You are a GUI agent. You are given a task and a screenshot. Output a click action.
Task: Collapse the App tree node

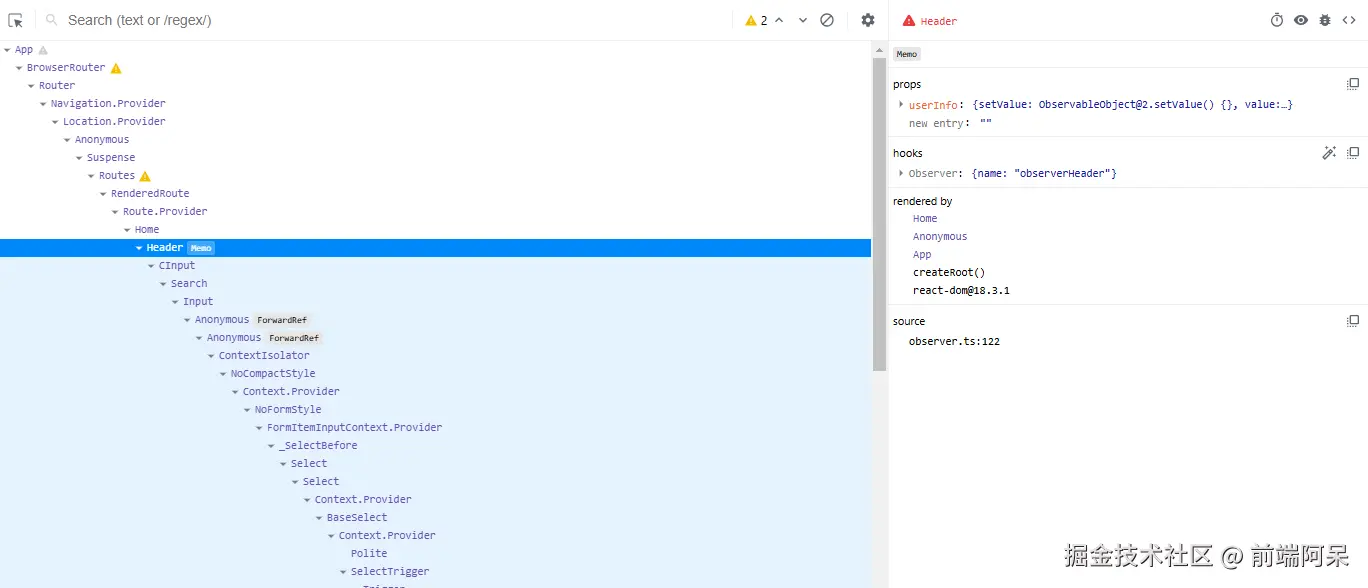tap(8, 50)
